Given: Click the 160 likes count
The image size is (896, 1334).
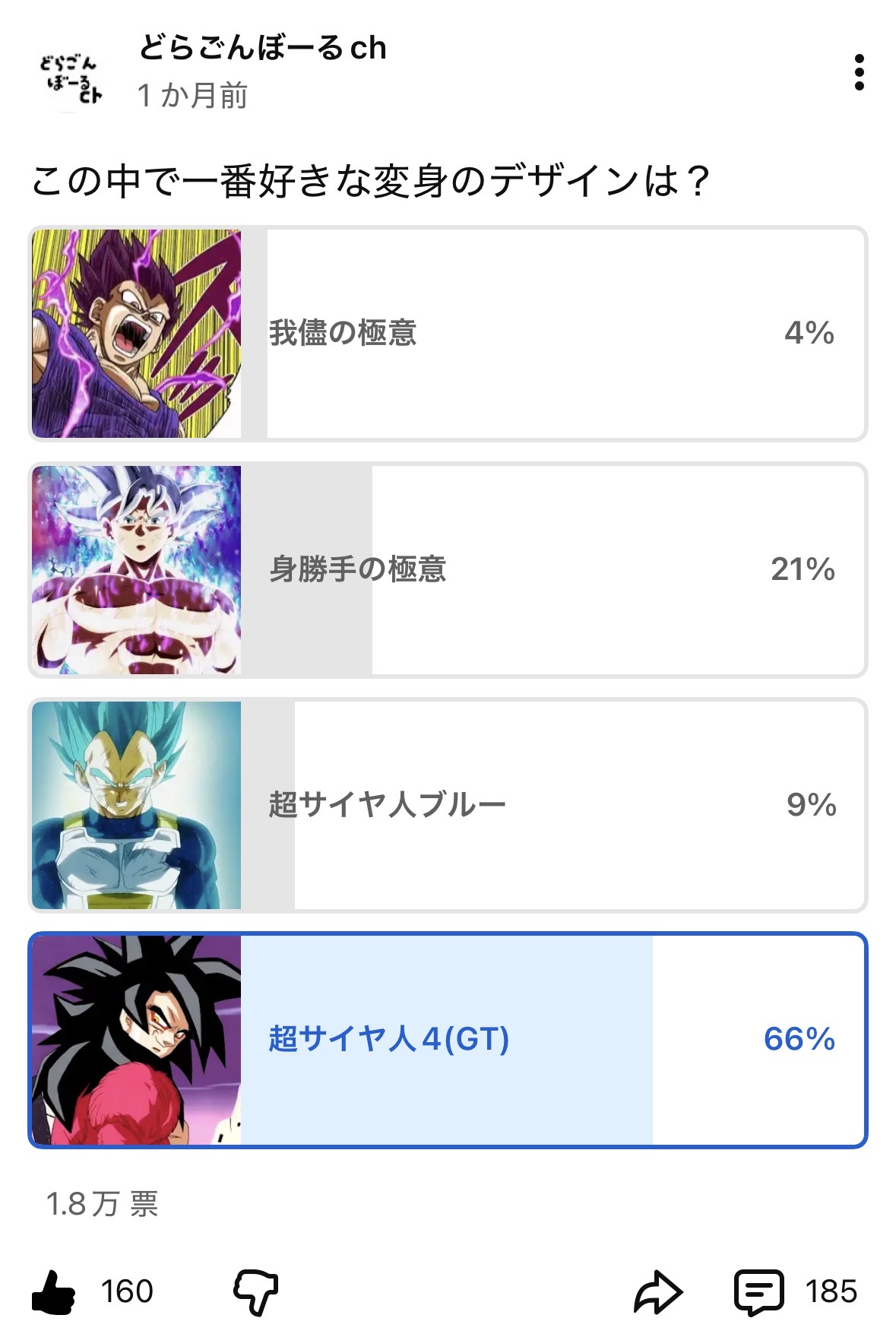Looking at the screenshot, I should point(127,1291).
